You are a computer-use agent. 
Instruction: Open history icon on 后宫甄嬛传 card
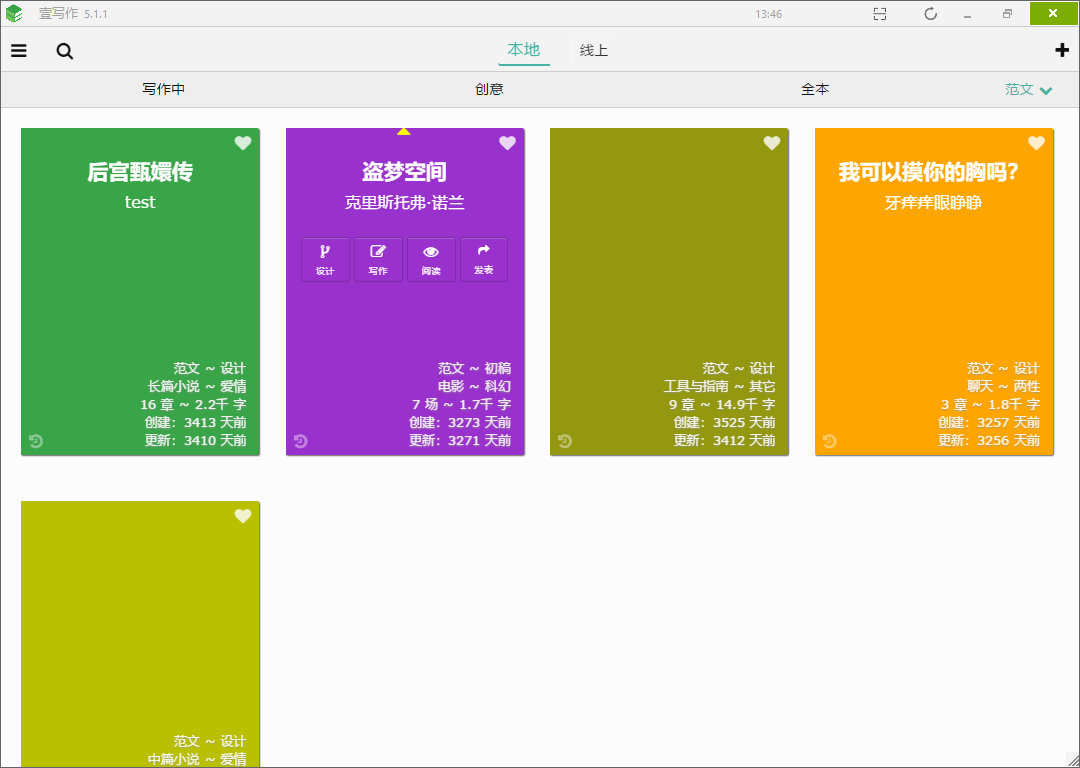click(x=36, y=441)
